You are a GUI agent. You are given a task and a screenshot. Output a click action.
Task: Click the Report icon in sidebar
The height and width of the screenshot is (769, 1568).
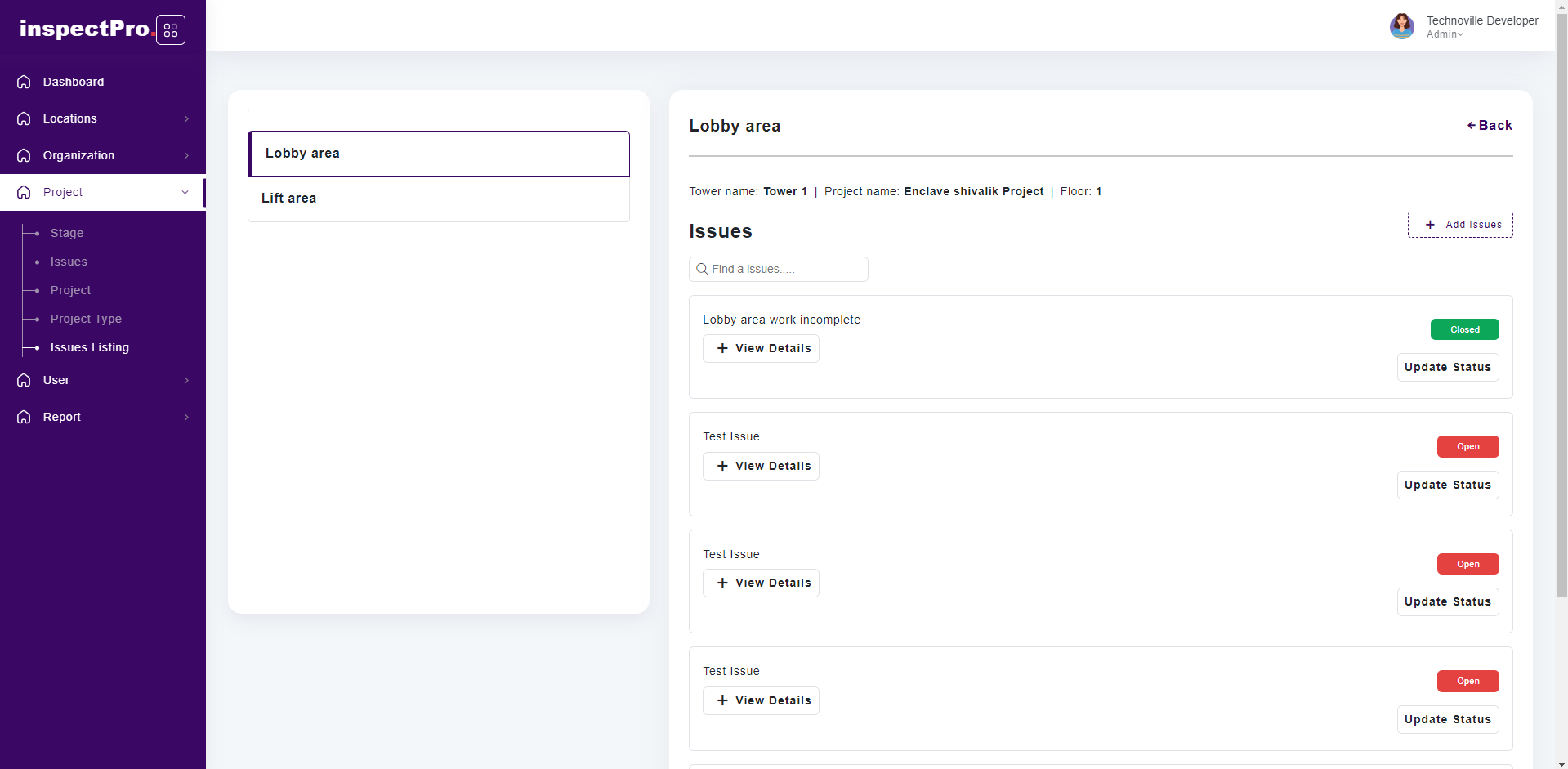tap(24, 417)
